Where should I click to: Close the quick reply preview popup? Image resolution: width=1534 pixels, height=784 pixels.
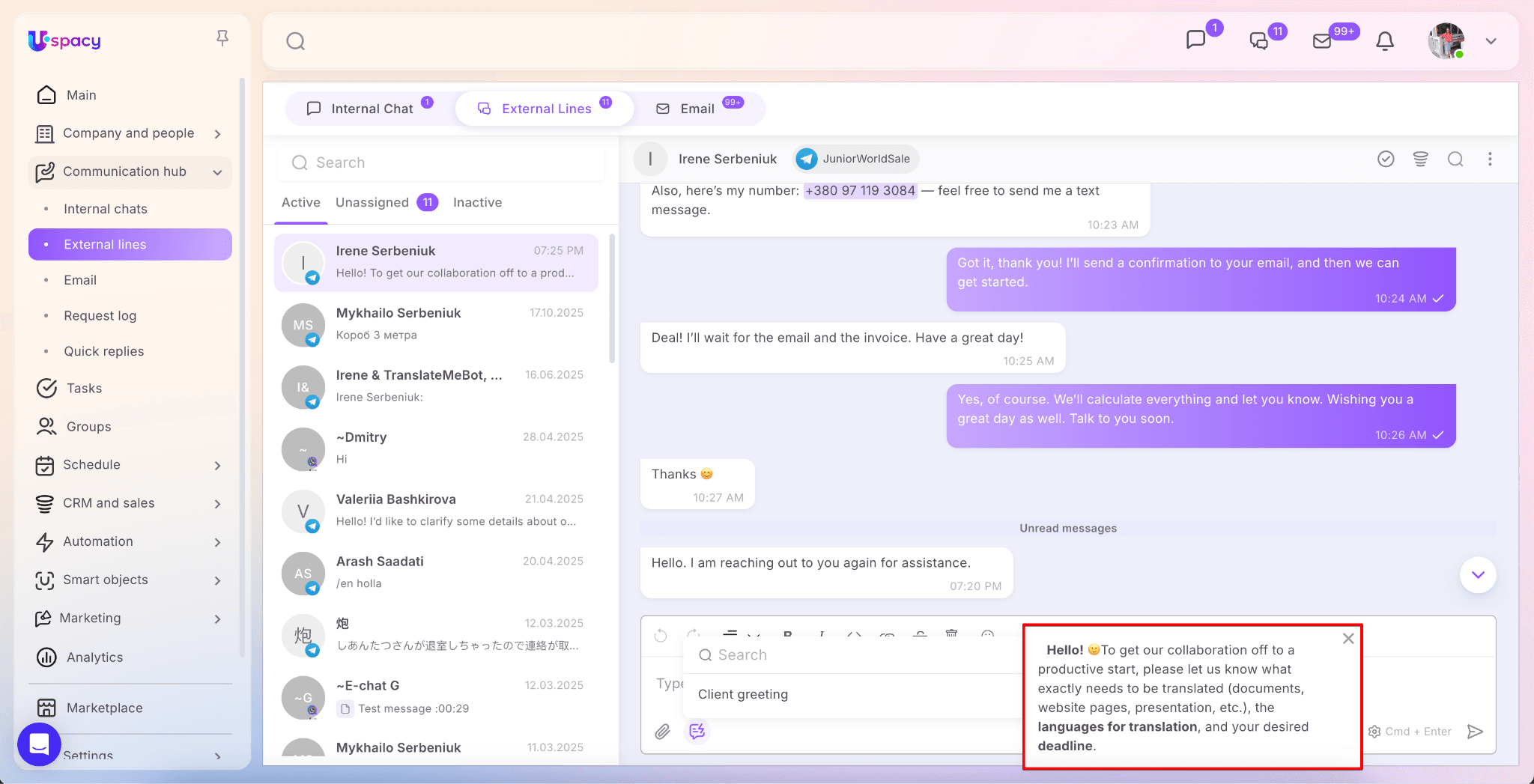1348,639
